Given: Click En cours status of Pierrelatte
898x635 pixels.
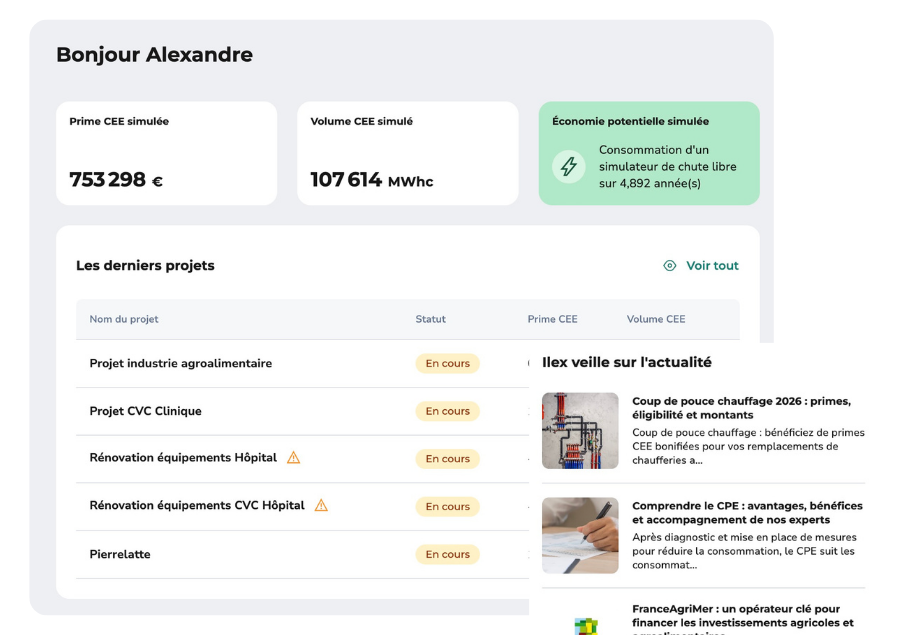Looking at the screenshot, I should (x=447, y=554).
